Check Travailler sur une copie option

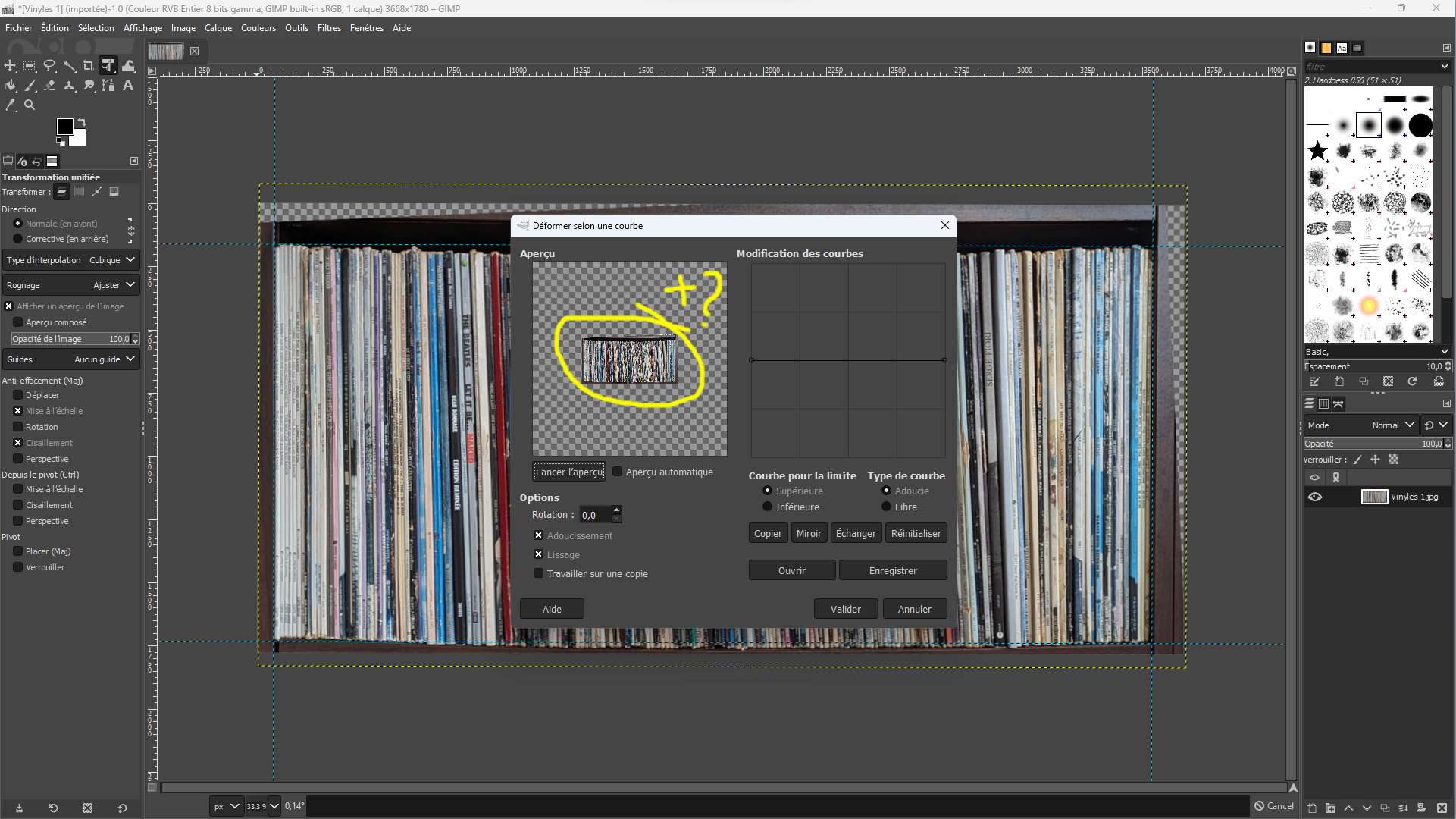[x=539, y=573]
